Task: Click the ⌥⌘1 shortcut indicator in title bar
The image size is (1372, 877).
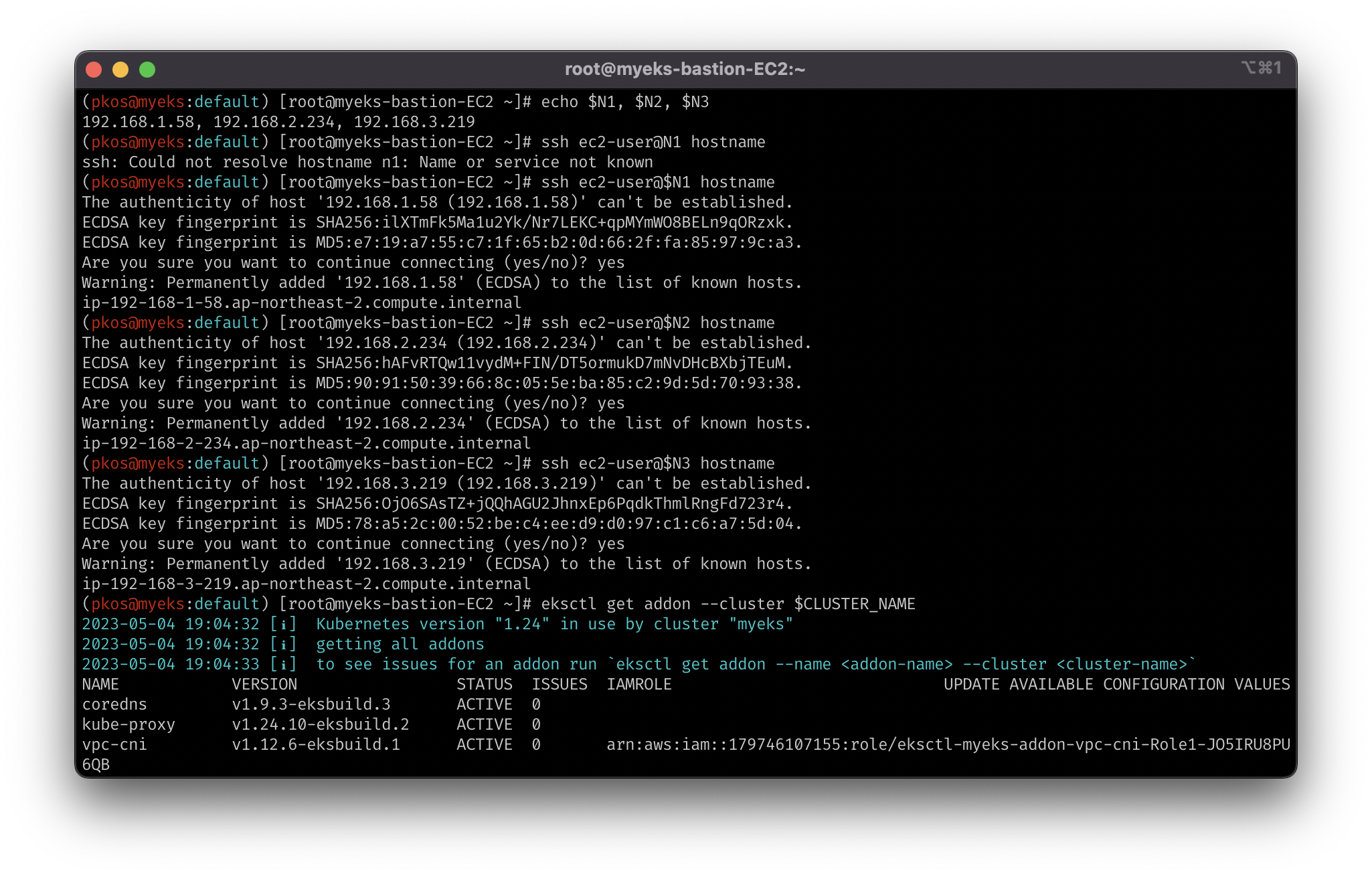Action: click(x=1262, y=68)
